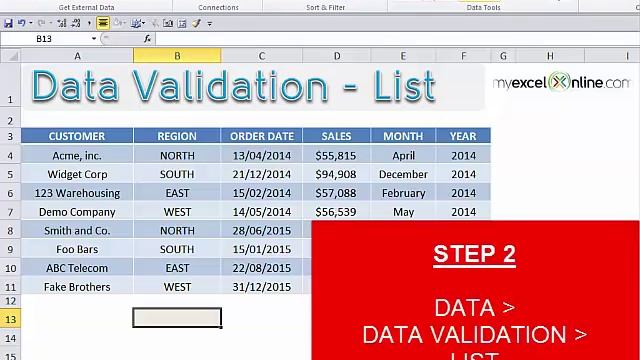Screen dimensions: 640x360
Task: Click the REGION header cell
Action: pos(177,136)
